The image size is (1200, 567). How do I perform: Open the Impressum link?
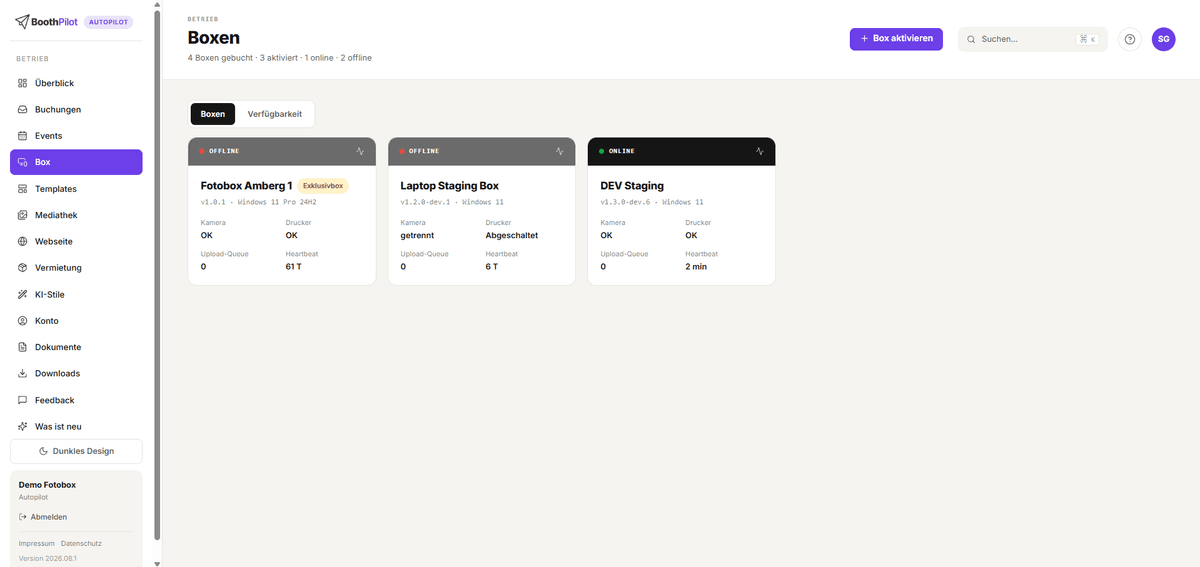click(36, 543)
